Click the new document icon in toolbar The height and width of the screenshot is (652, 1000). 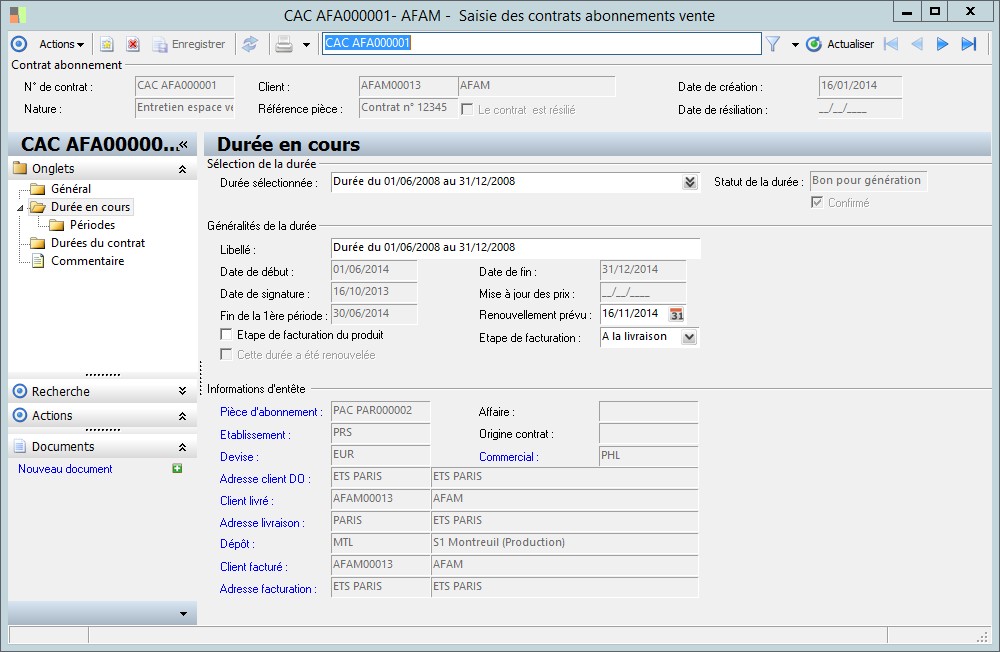tap(107, 44)
